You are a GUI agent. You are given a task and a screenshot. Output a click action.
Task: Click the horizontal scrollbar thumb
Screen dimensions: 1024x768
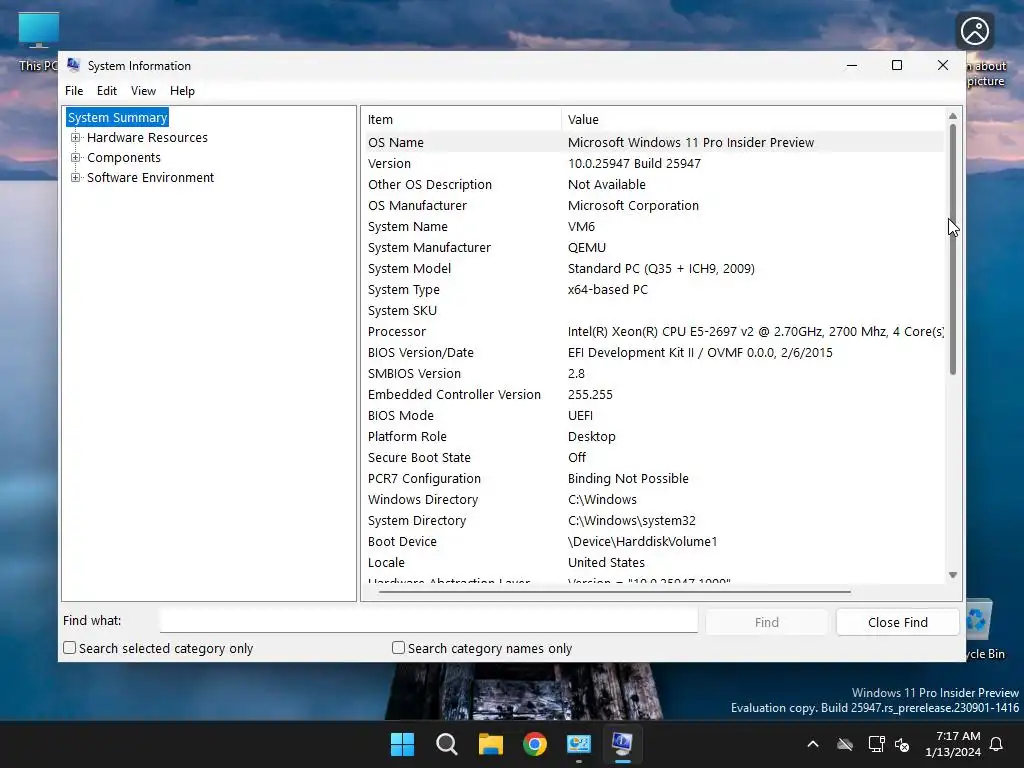tap(615, 592)
